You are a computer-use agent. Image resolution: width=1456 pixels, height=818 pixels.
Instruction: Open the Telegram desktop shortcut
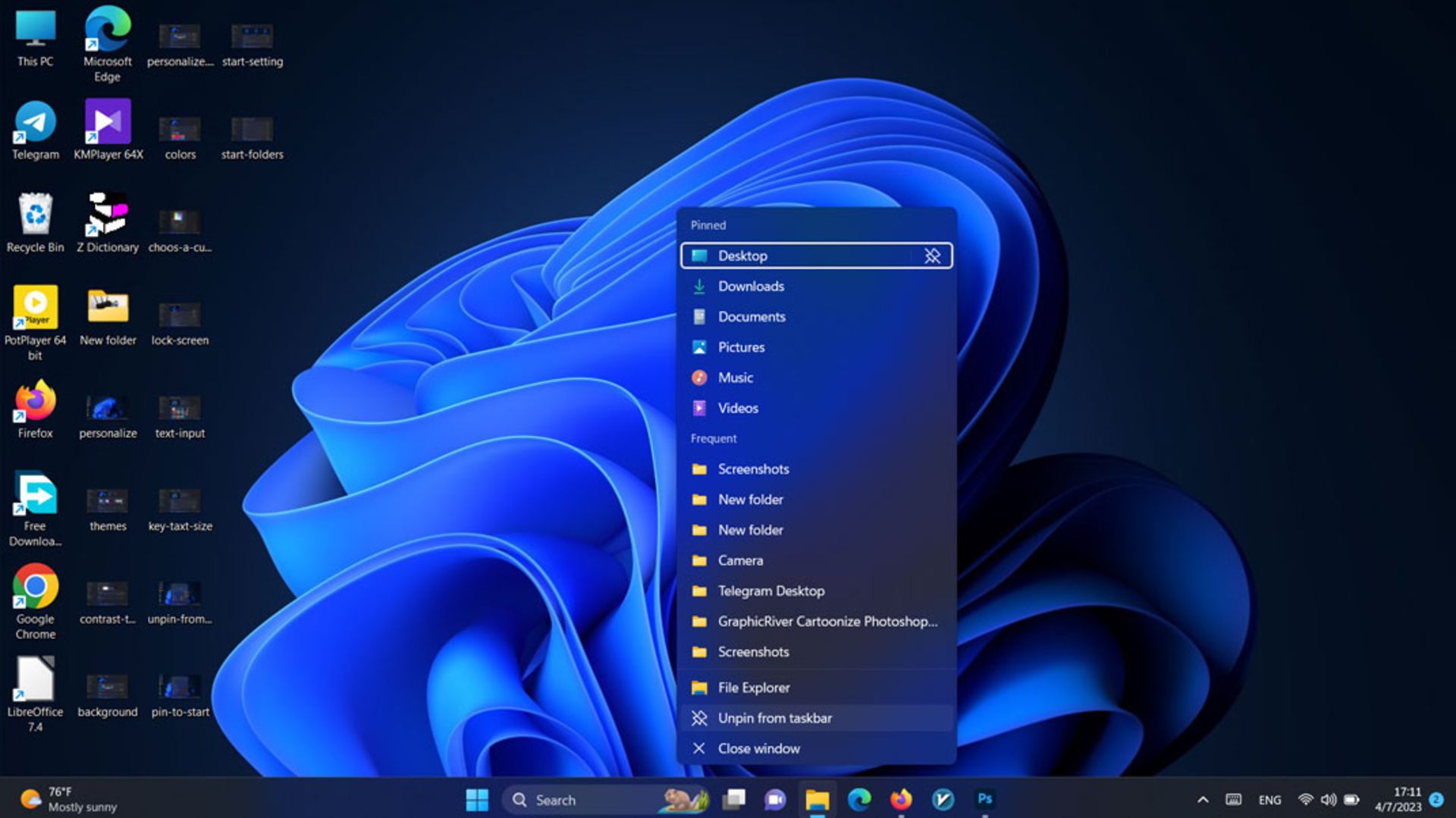point(35,123)
